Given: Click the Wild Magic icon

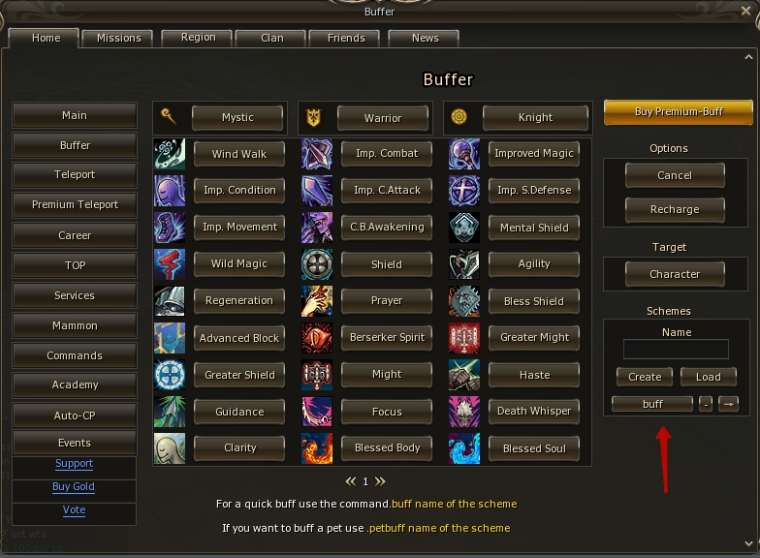Looking at the screenshot, I should point(169,264).
